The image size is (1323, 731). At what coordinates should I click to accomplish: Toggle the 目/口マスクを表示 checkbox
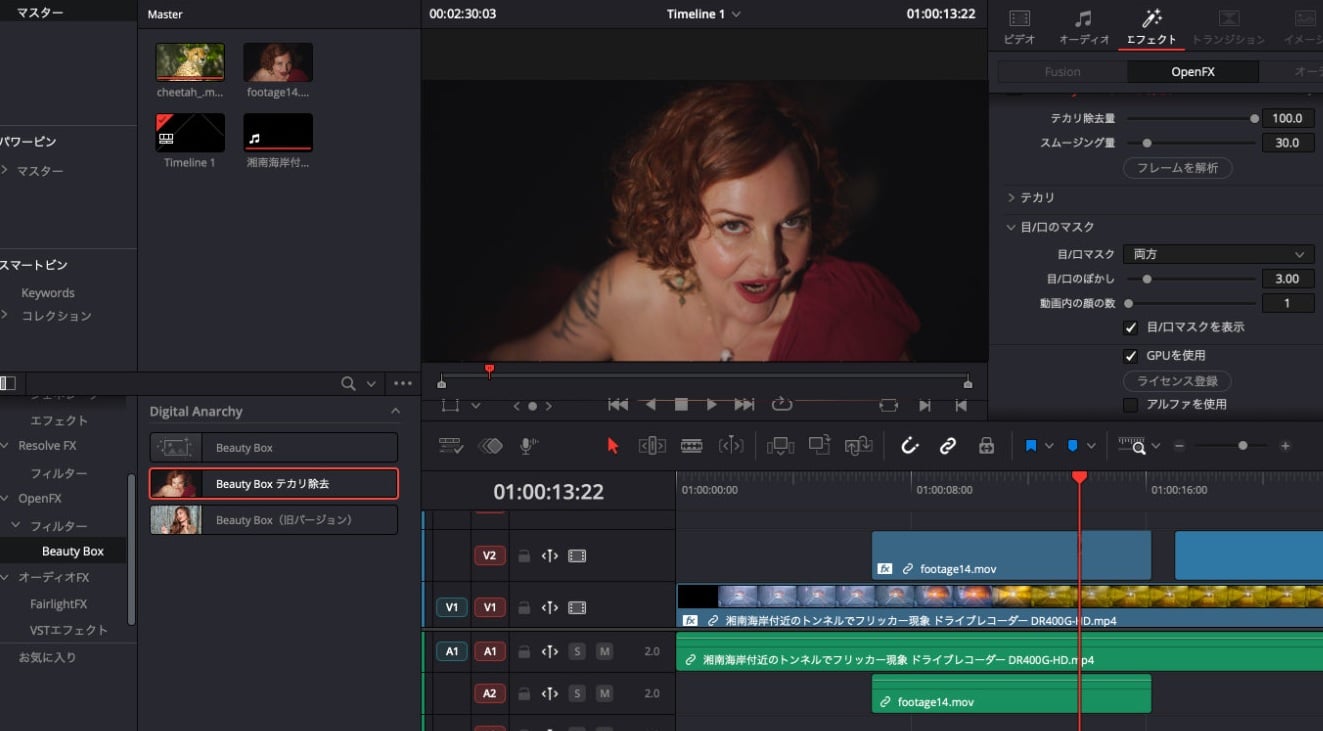coord(1131,328)
